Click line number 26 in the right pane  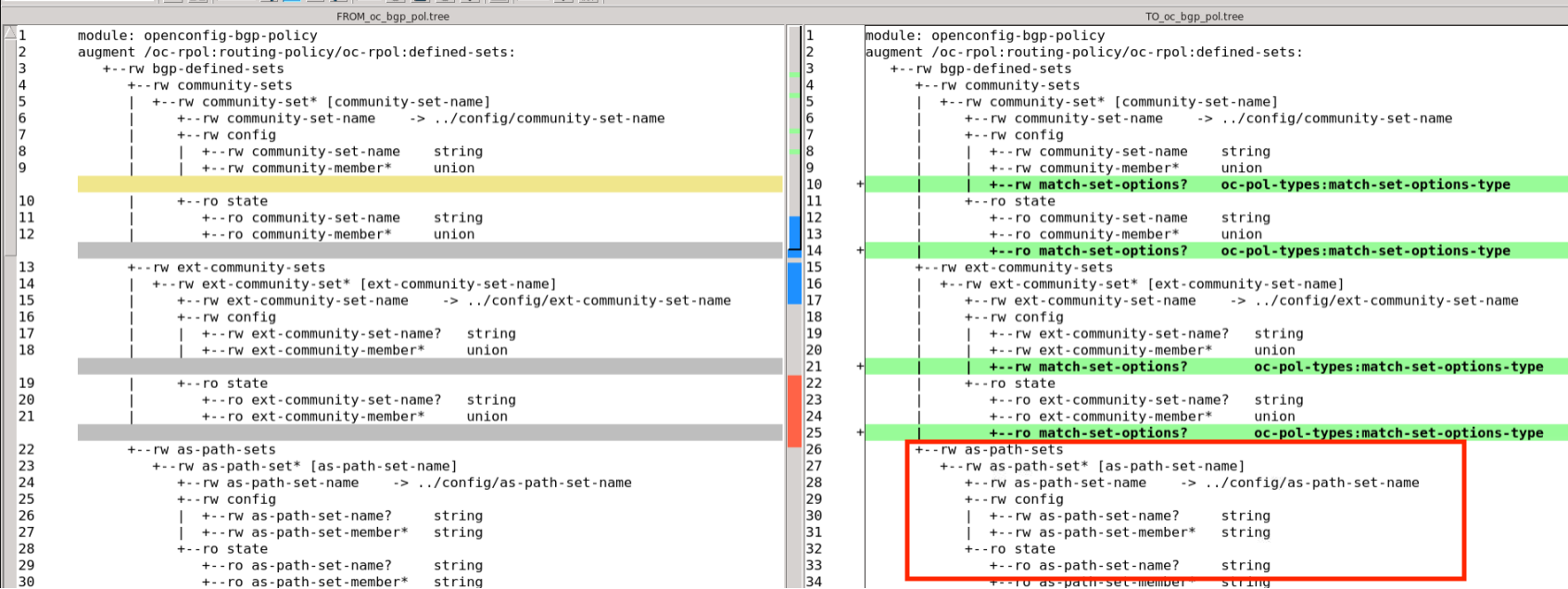coord(814,450)
